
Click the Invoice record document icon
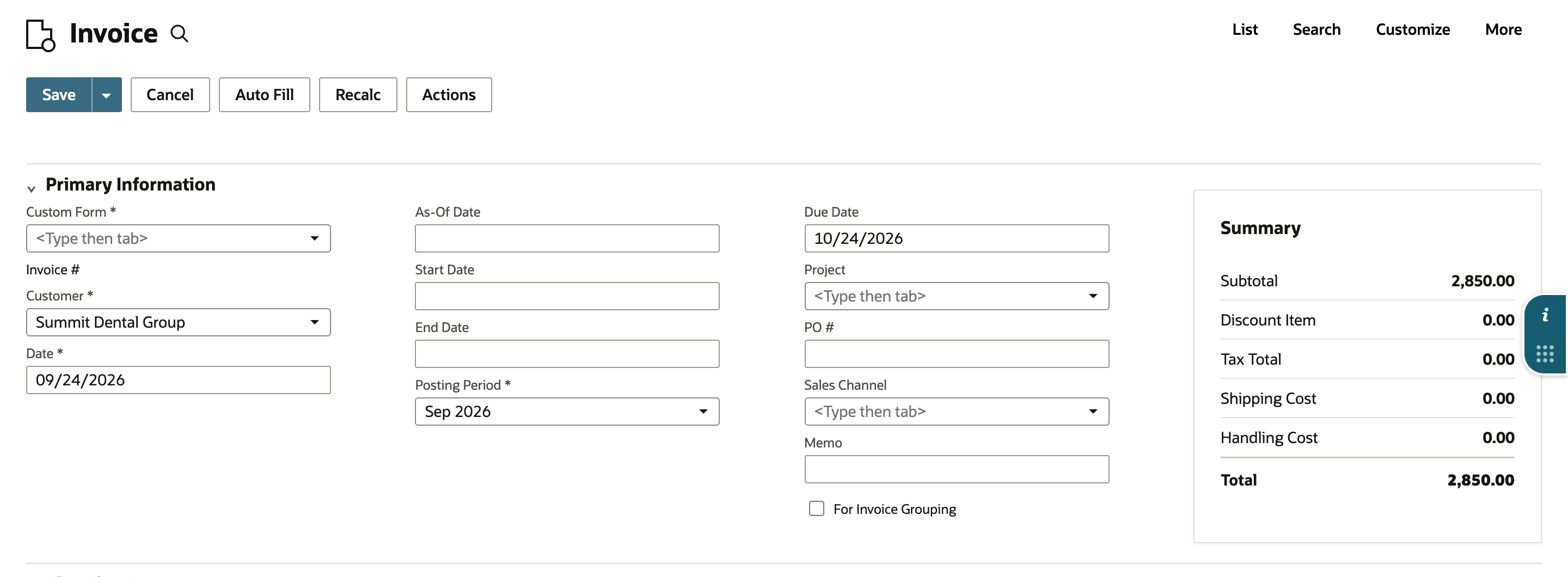(x=41, y=35)
